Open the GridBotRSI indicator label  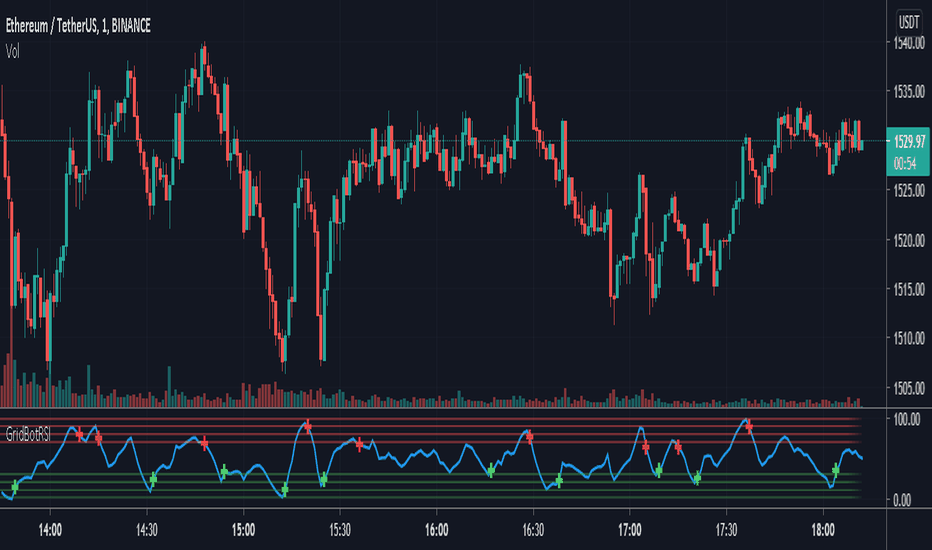coord(28,435)
